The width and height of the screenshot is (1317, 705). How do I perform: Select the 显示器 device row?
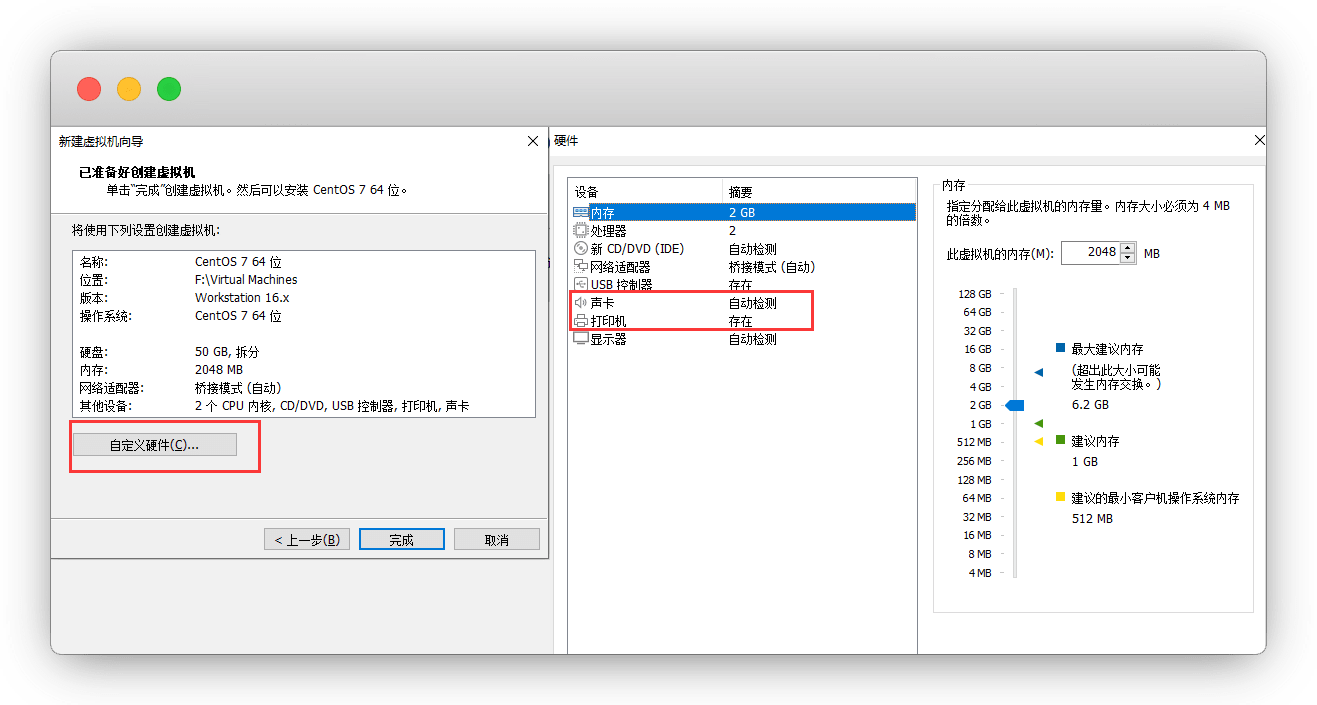point(743,339)
